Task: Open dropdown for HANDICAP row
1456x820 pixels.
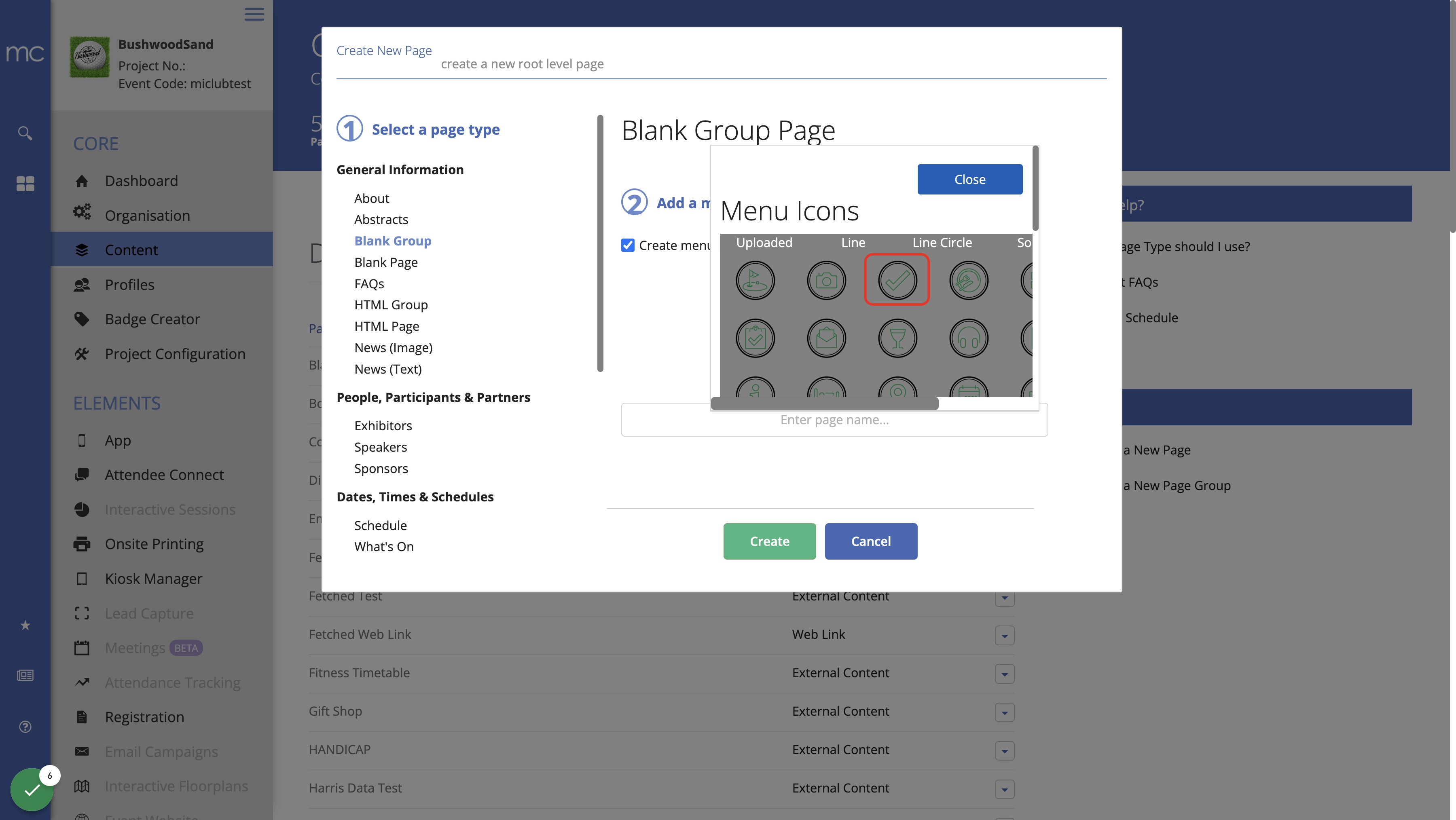Action: (1004, 751)
